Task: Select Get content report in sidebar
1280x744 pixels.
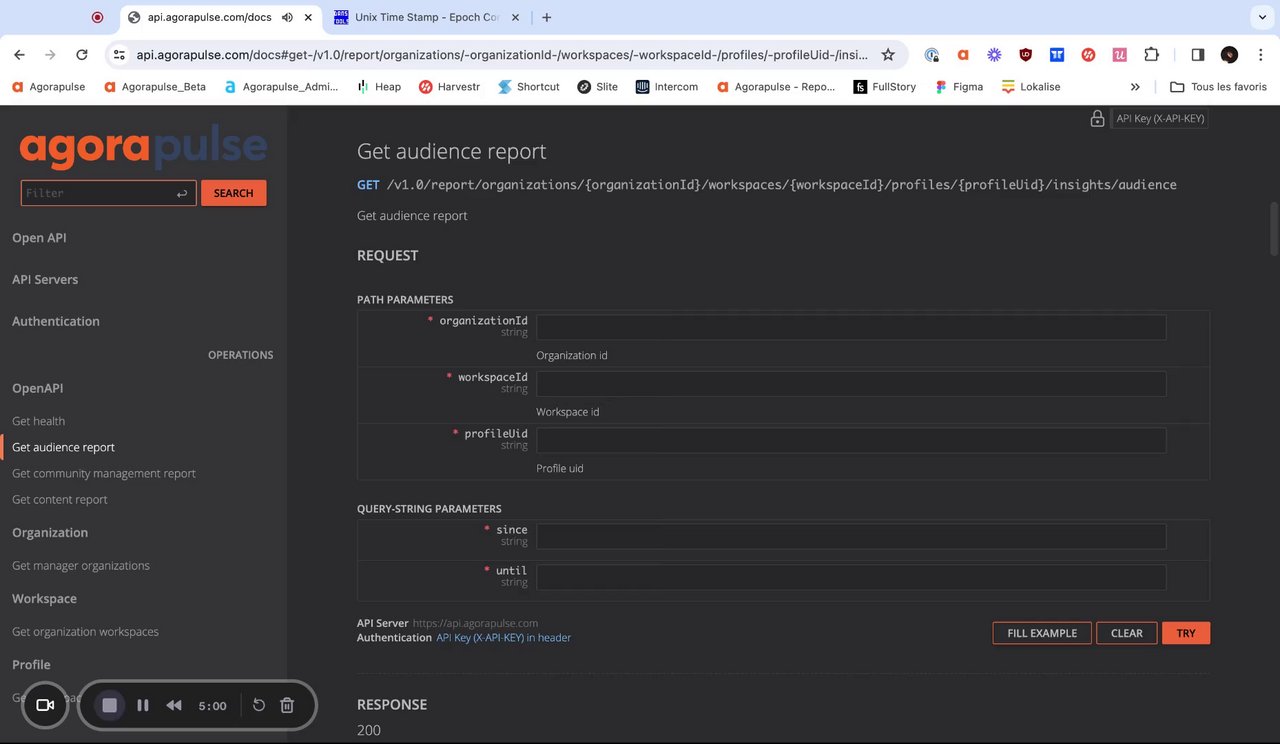Action: (60, 499)
